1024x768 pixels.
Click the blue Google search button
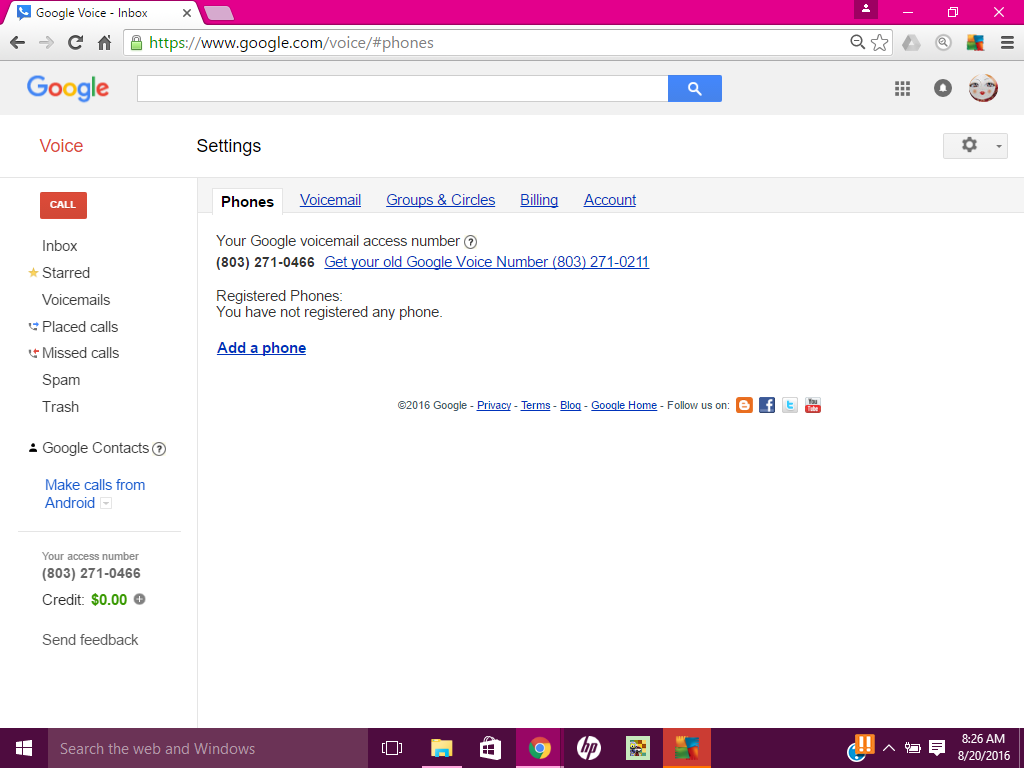(x=695, y=88)
